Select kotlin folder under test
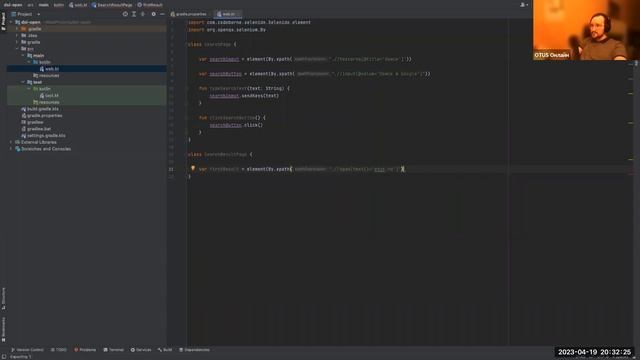Image resolution: width=640 pixels, height=360 pixels. (42, 89)
